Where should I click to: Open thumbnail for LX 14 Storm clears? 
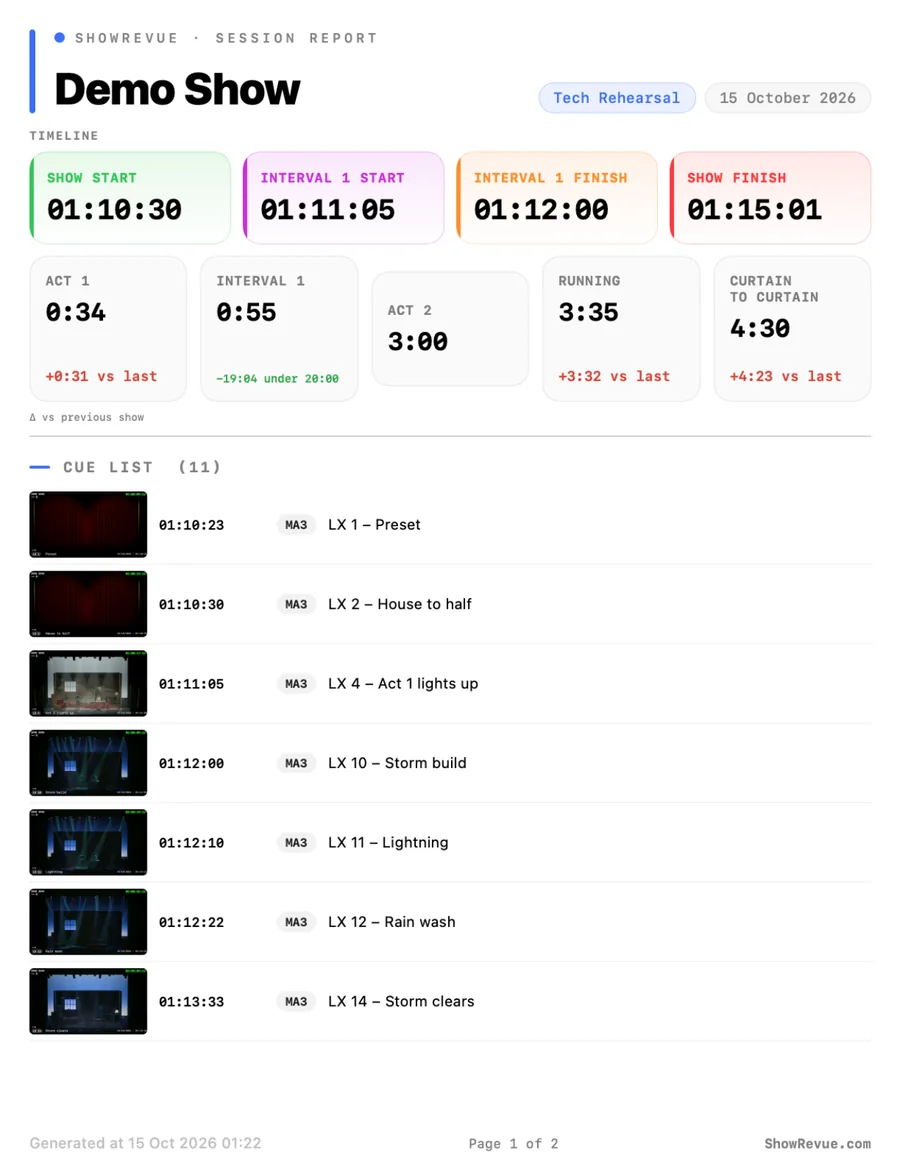pos(88,1002)
